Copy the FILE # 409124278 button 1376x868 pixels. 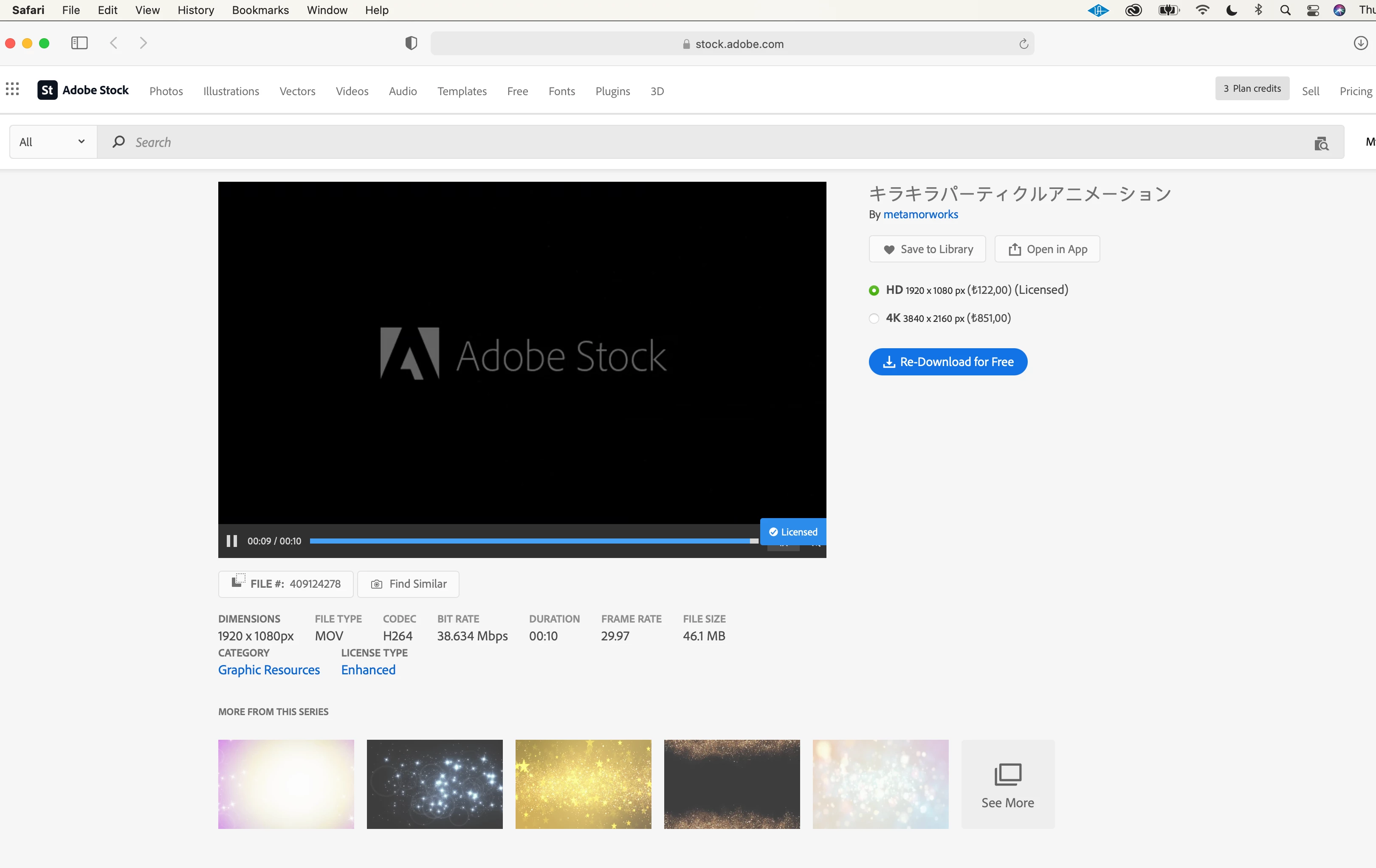pyautogui.click(x=286, y=583)
